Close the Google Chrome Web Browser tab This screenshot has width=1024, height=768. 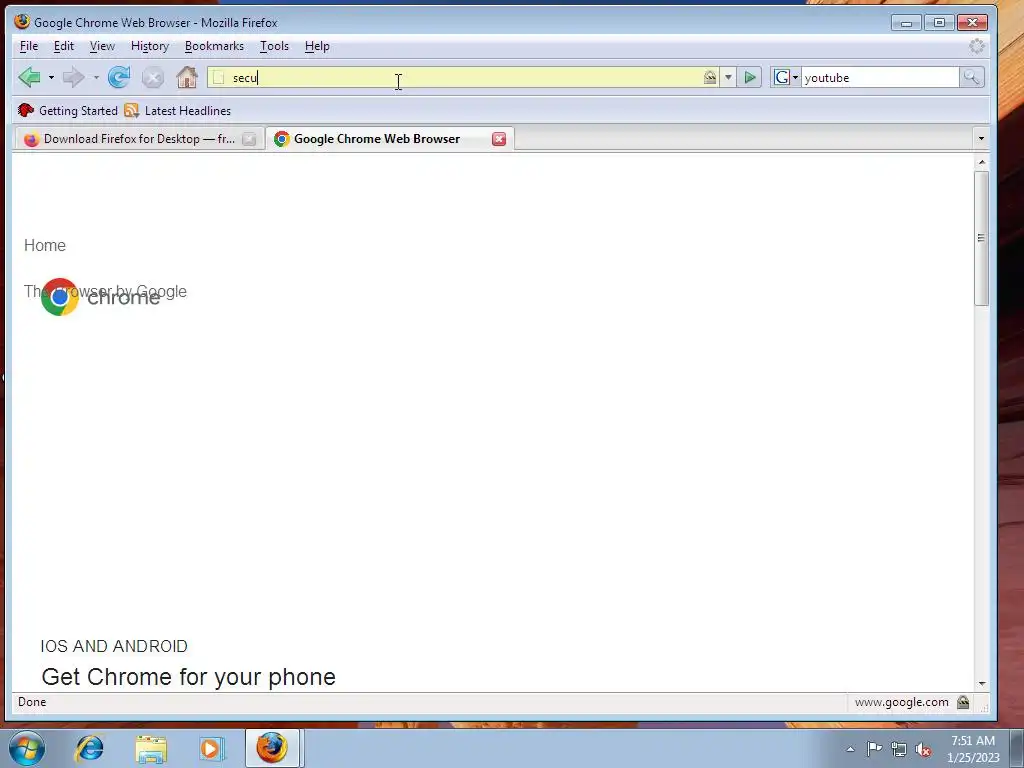click(499, 139)
